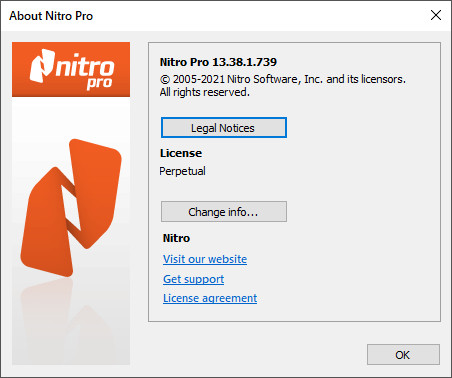
Task: Click the All rights reserved text
Action: pyautogui.click(x=205, y=92)
